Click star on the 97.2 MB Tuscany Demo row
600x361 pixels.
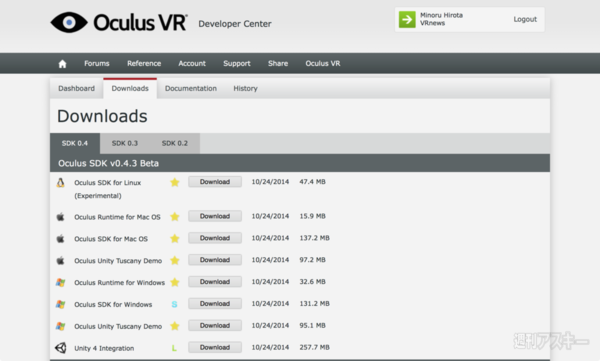coord(175,260)
